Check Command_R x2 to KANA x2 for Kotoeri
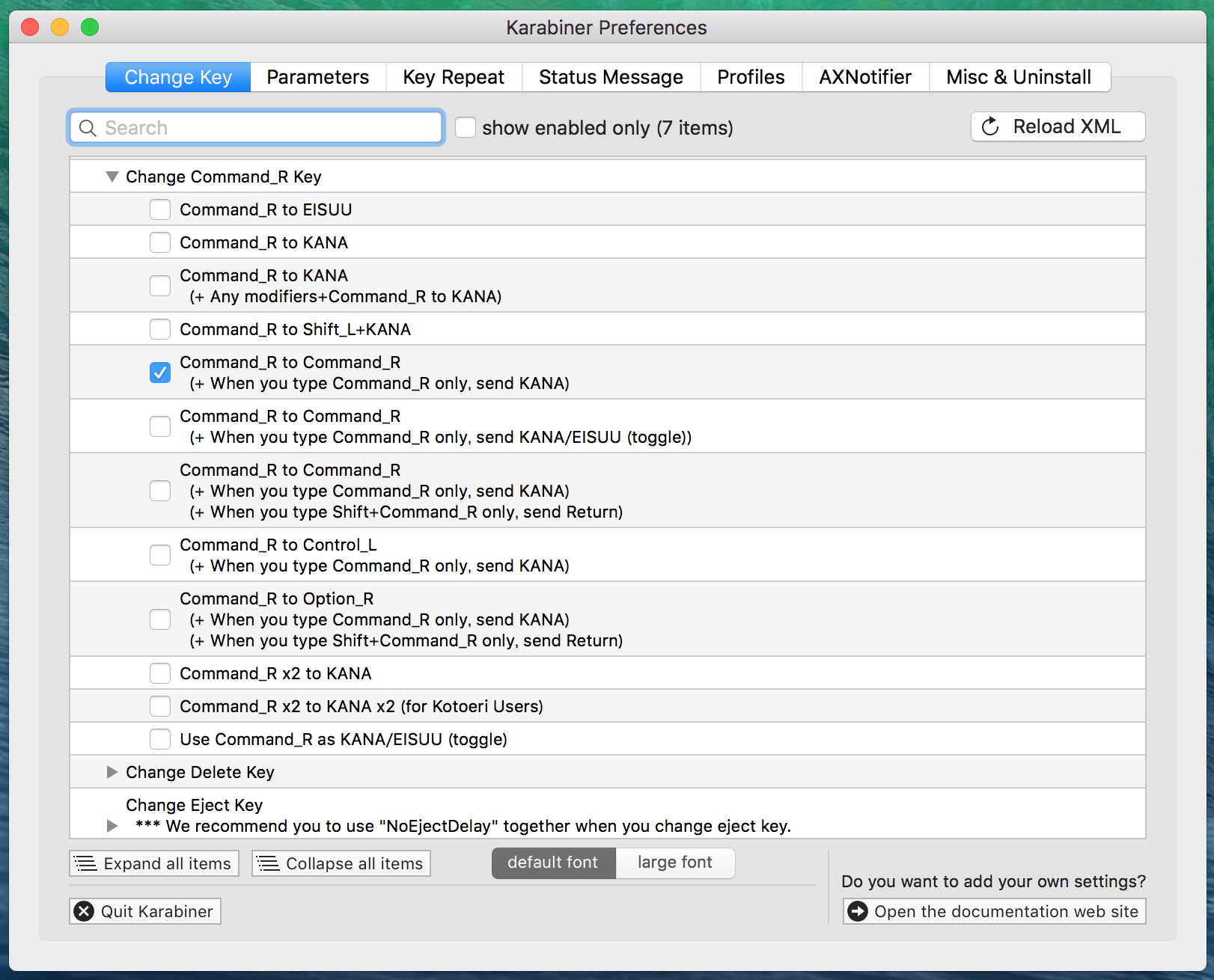This screenshot has height=980, width=1214. (160, 706)
